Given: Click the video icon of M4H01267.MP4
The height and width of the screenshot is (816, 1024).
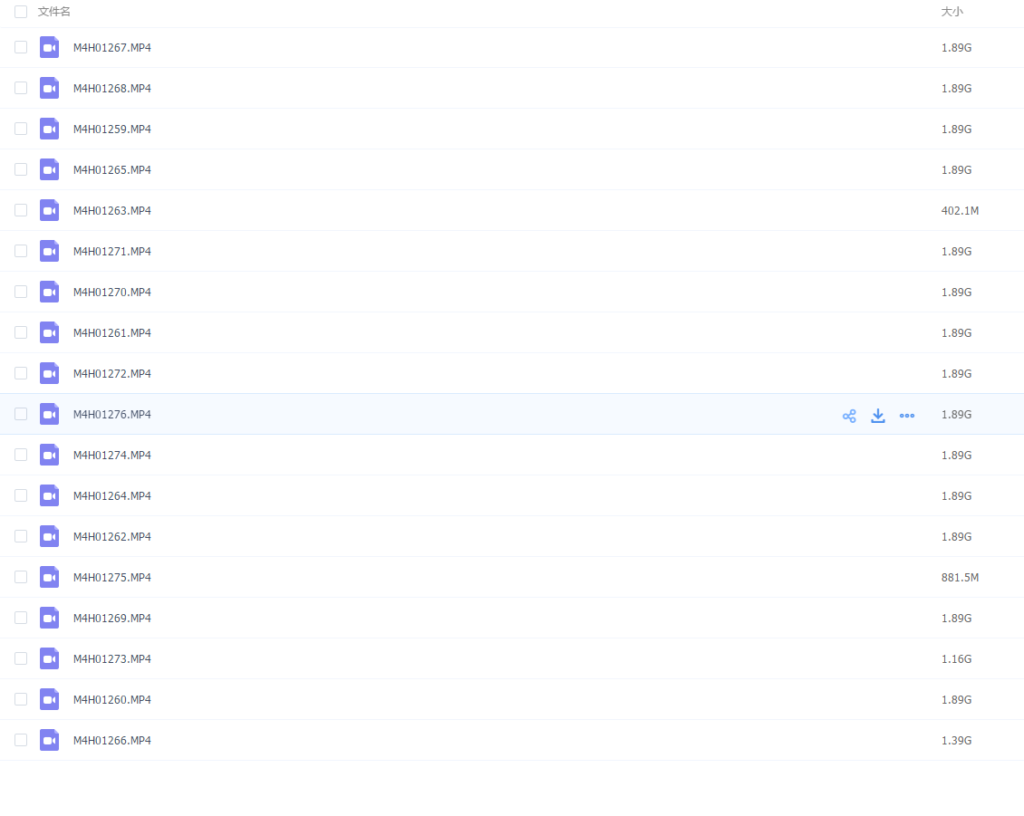Looking at the screenshot, I should click(x=49, y=47).
